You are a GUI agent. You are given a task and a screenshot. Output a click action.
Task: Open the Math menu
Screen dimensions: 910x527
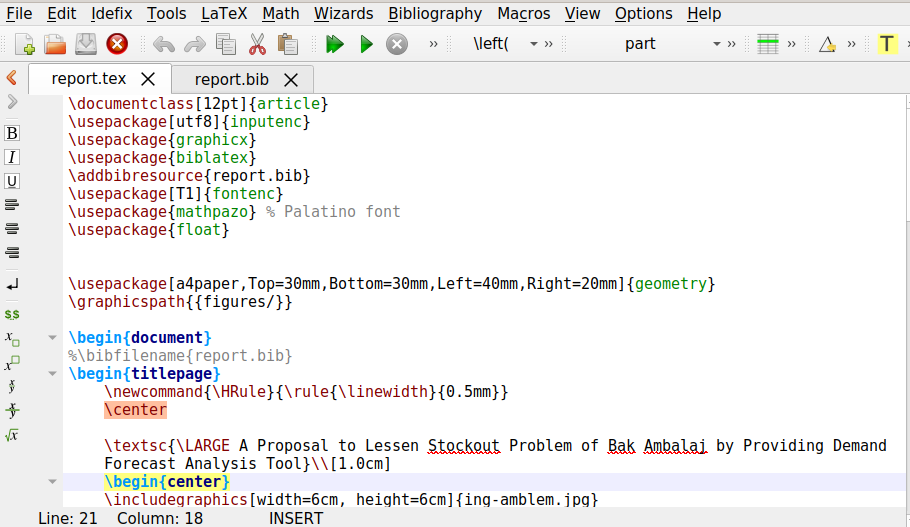(x=280, y=13)
